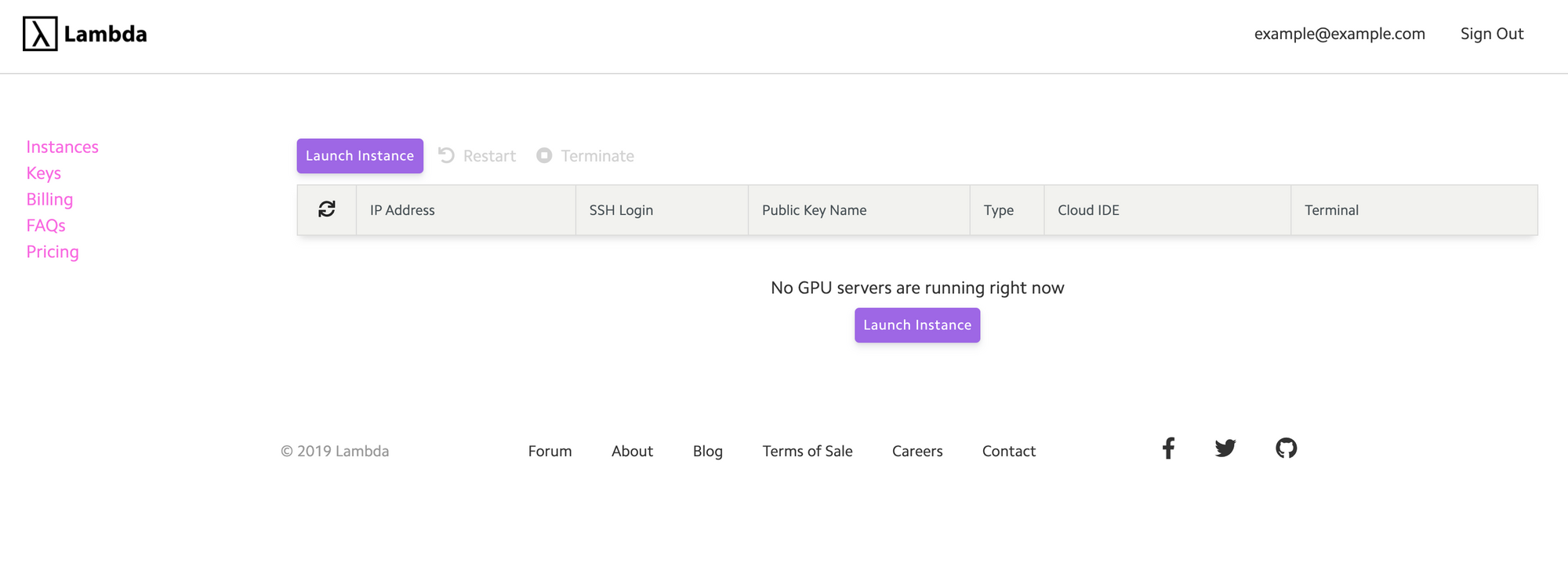Click the Terminate instance button
Image resolution: width=1568 pixels, height=570 pixels.
tap(586, 156)
